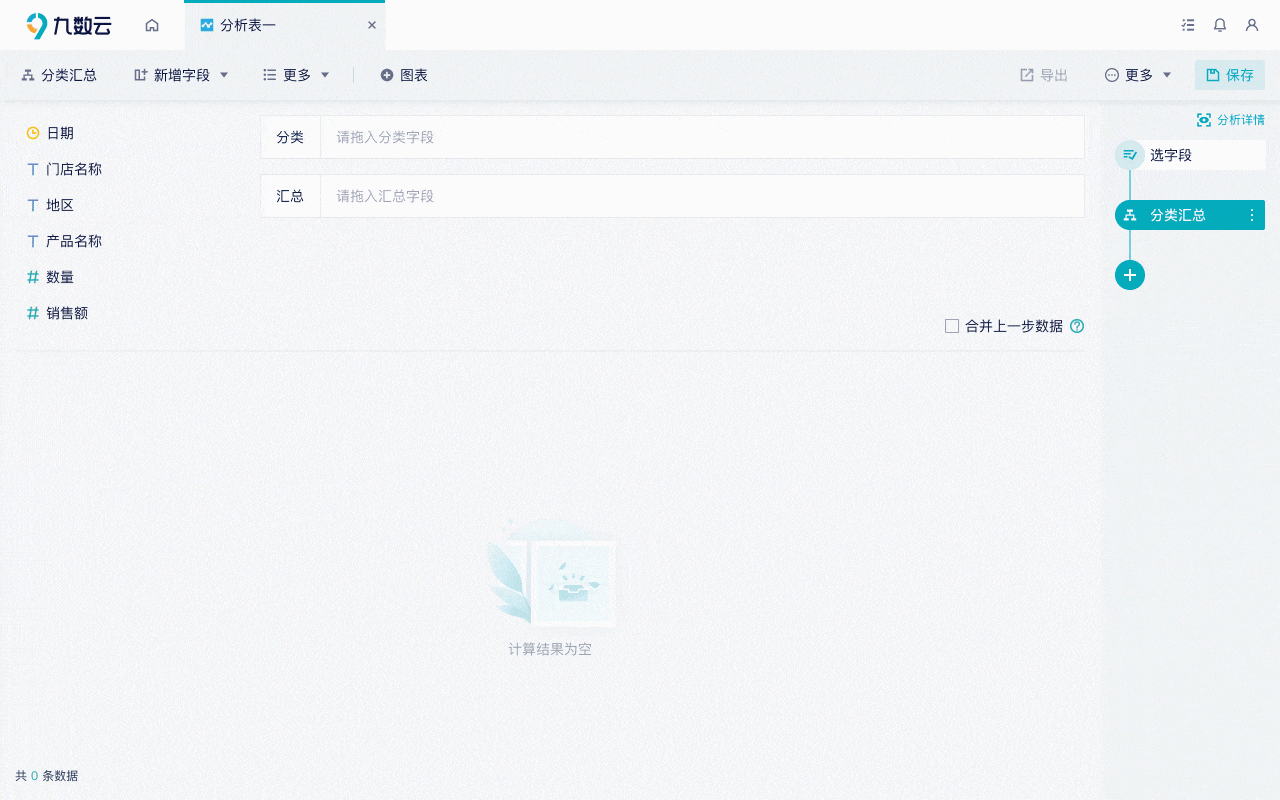Open the 新增字段 dropdown
Viewport: 1280px width, 800px height.
(x=181, y=75)
